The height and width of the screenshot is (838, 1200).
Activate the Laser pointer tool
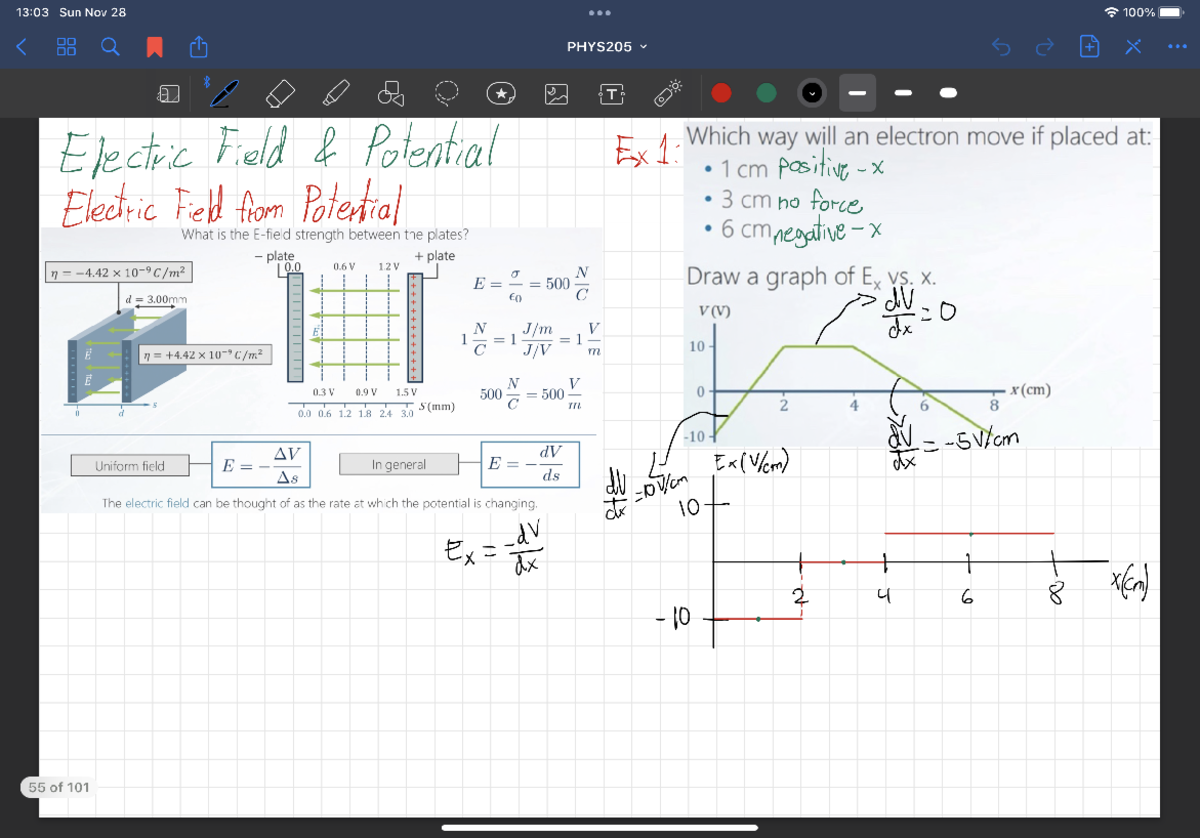click(x=668, y=94)
